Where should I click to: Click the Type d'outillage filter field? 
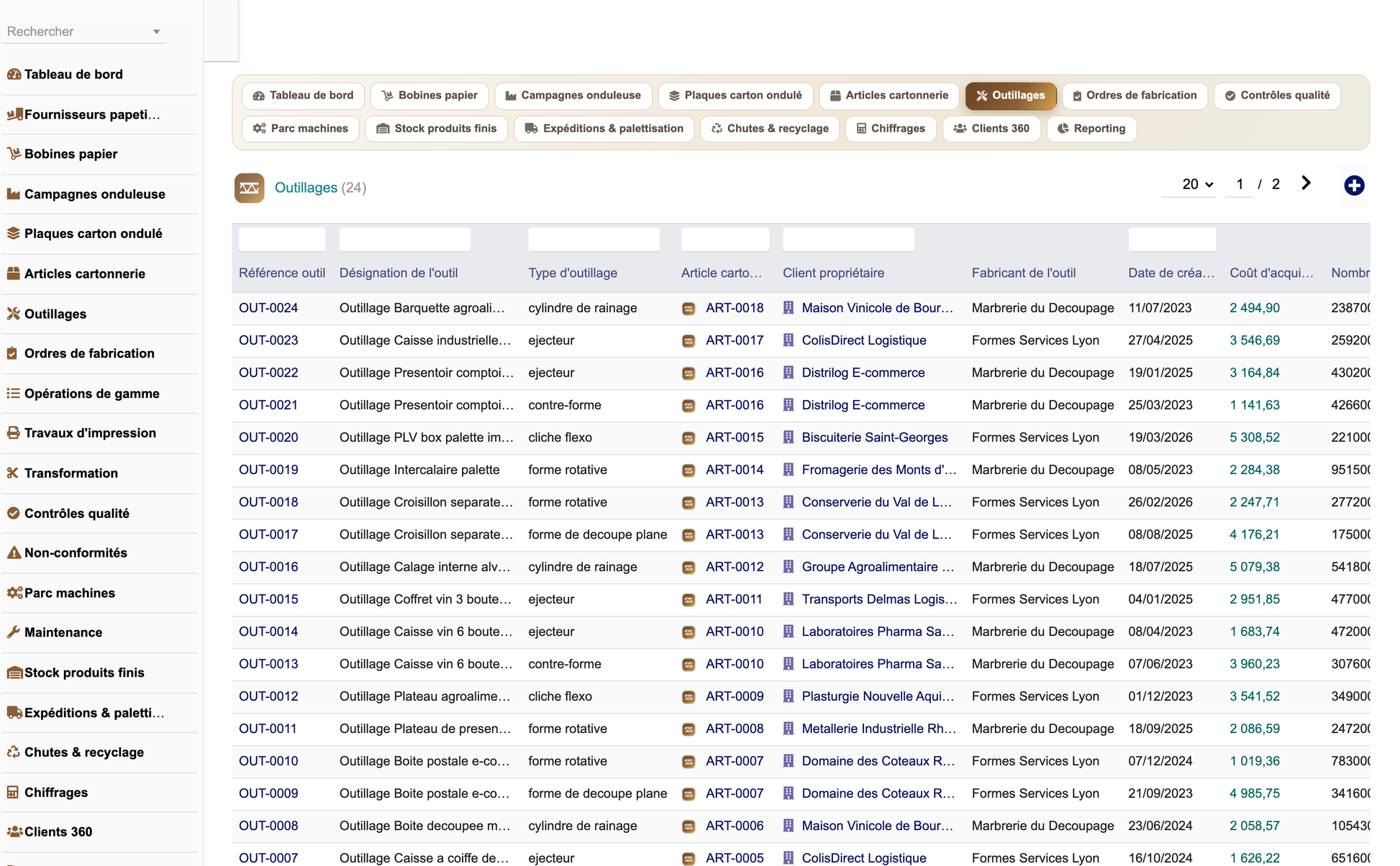[x=594, y=239]
